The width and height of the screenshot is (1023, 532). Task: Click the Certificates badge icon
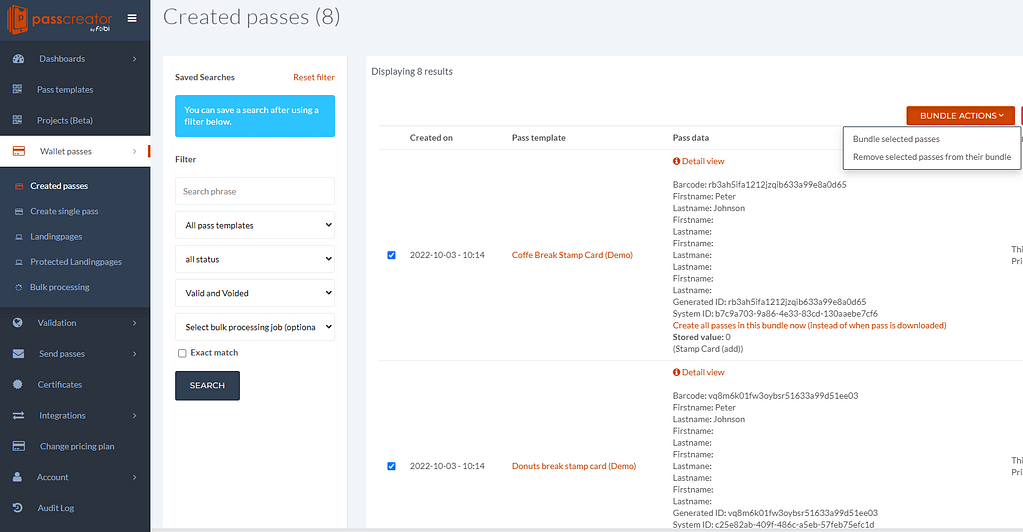click(x=18, y=384)
